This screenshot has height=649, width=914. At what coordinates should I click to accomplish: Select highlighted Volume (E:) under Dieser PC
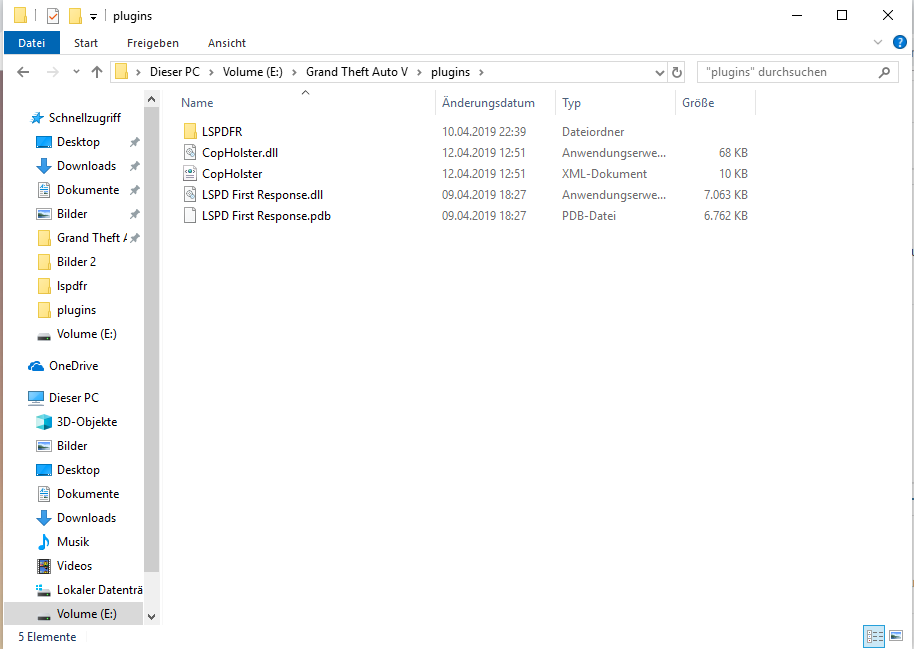[73, 614]
